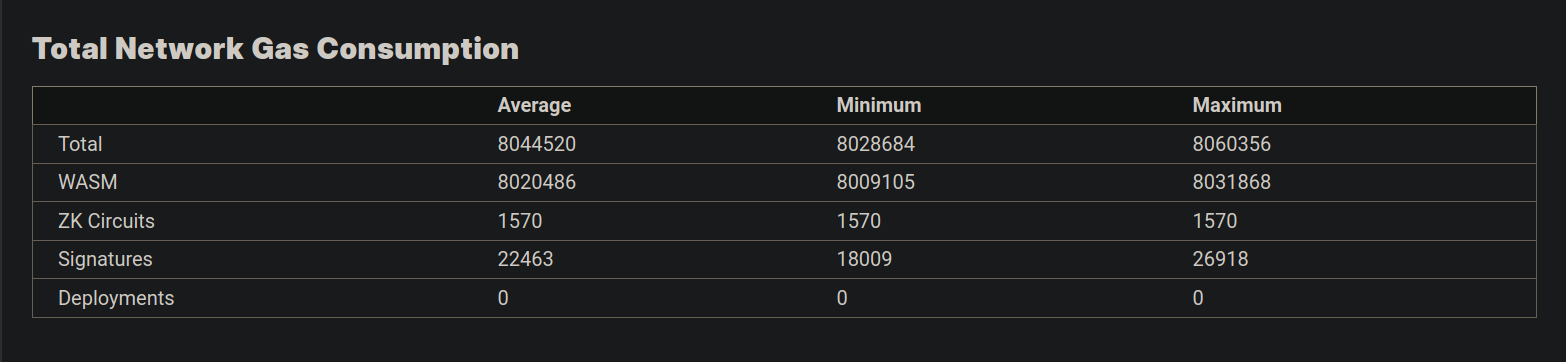The height and width of the screenshot is (362, 1566).
Task: Select the Minimum column header
Action: click(879, 105)
